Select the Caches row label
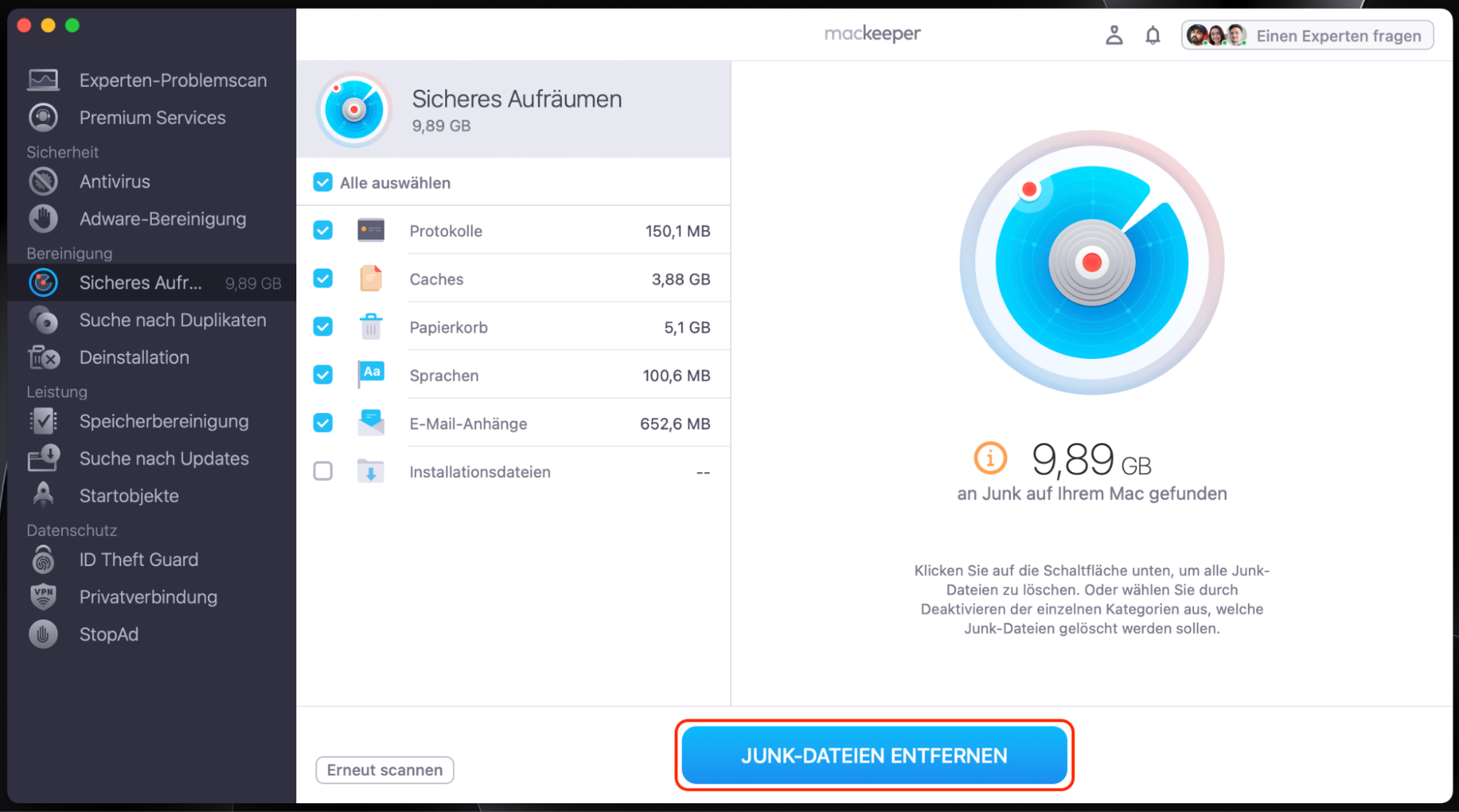 click(x=436, y=279)
